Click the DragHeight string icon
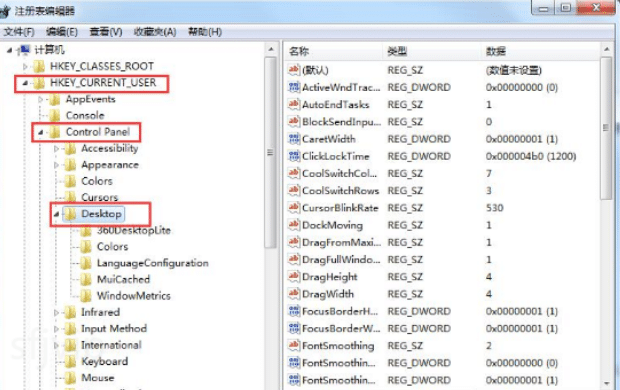The width and height of the screenshot is (620, 390). coord(294,276)
